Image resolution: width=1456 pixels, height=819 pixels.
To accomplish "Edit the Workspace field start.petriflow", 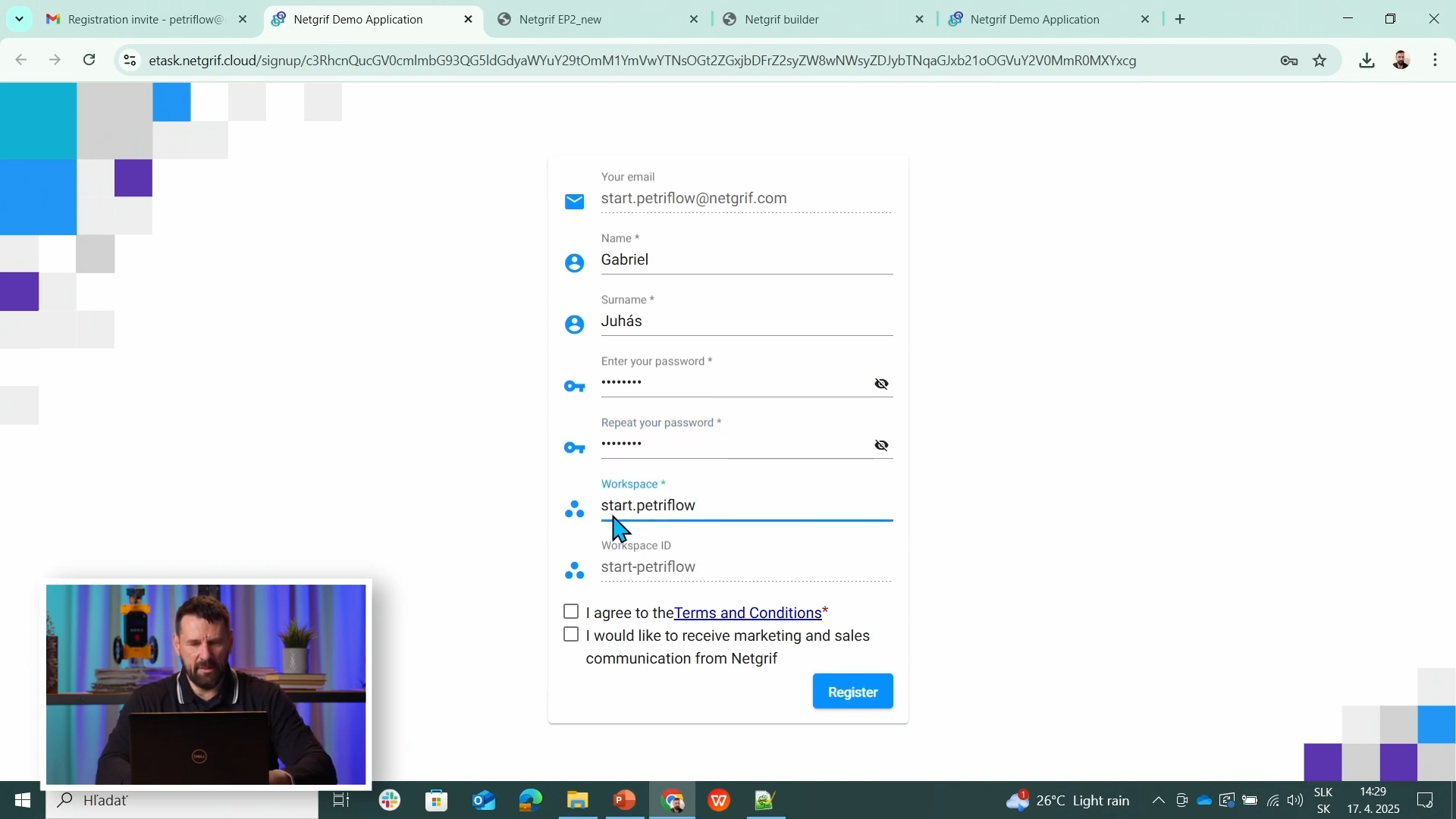I will (746, 506).
